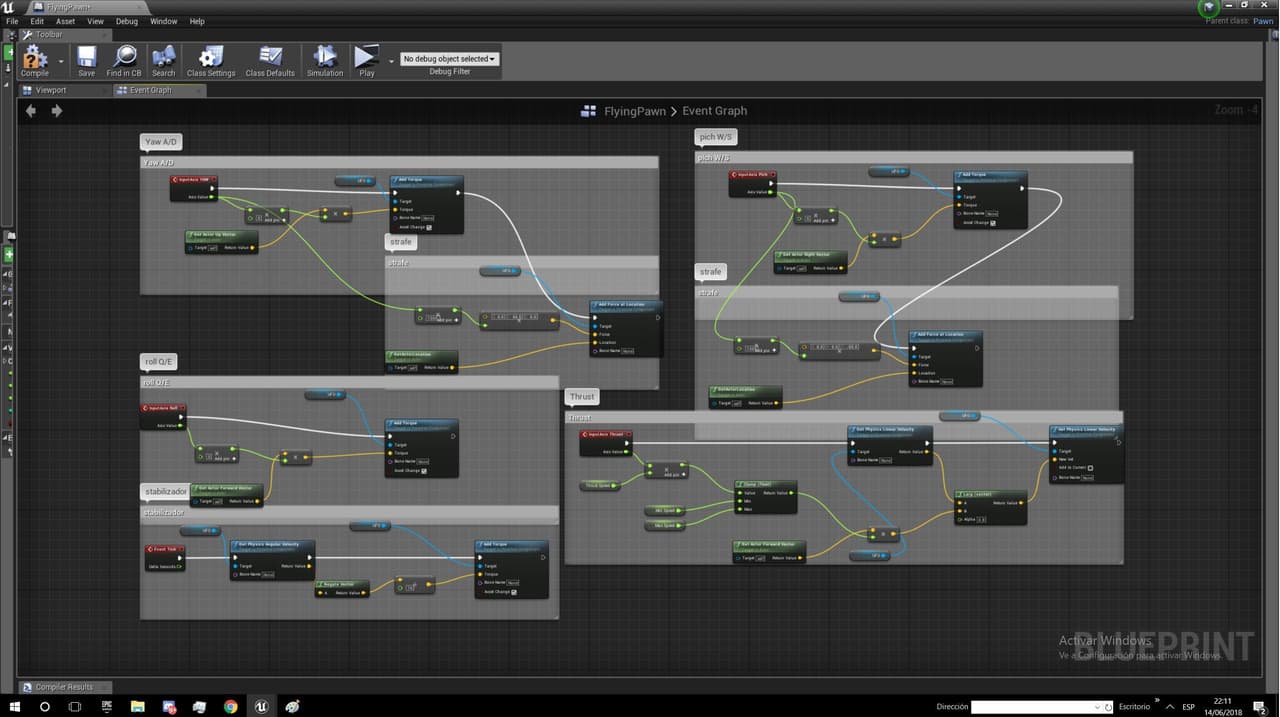Open Task View on the taskbar

coord(75,706)
